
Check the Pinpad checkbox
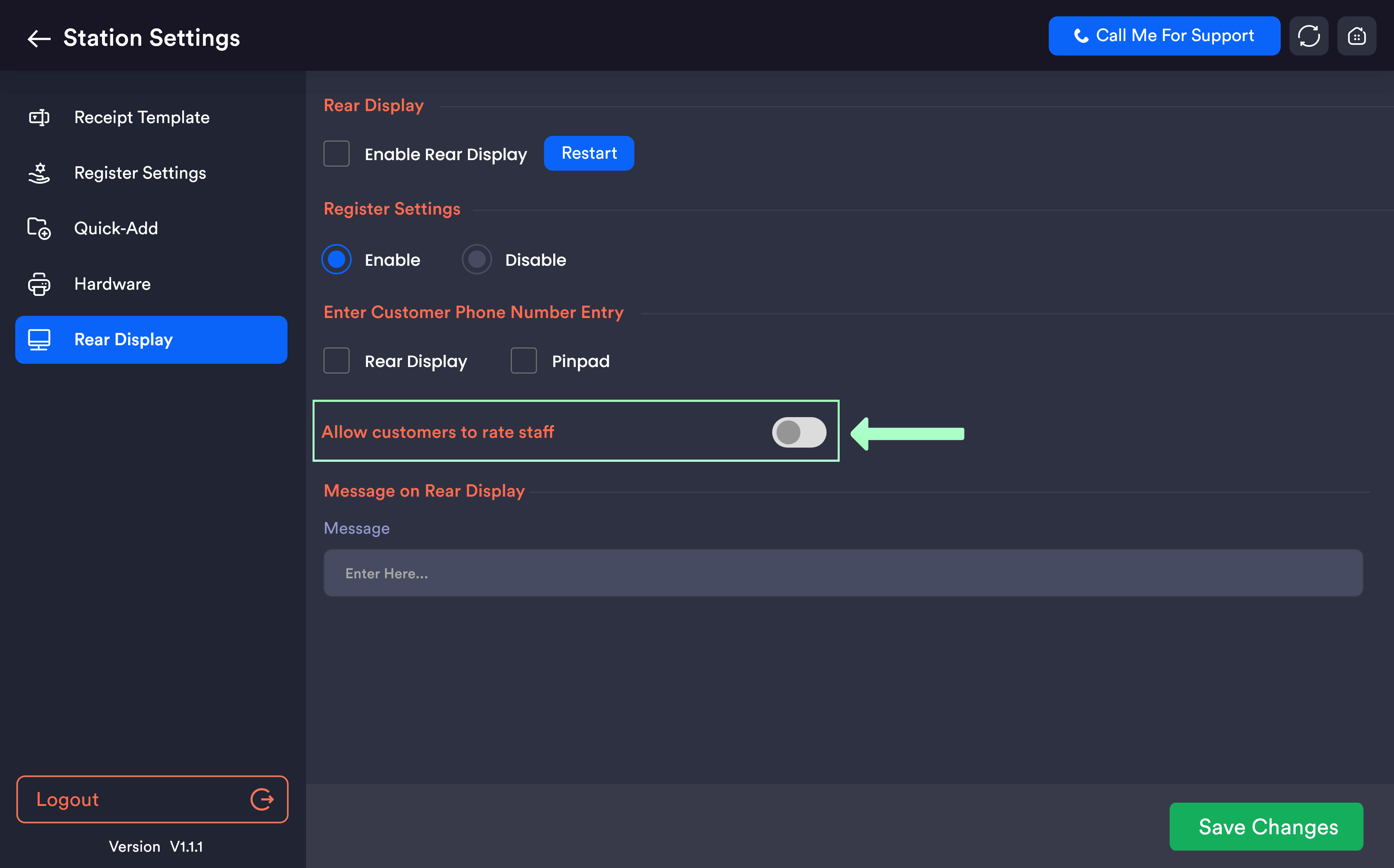tap(523, 361)
